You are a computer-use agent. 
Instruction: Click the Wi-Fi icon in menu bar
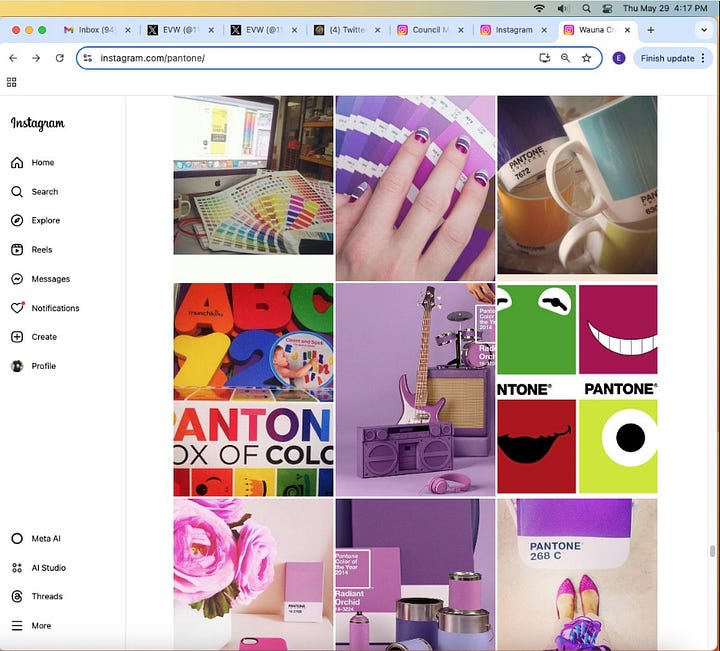tap(539, 8)
